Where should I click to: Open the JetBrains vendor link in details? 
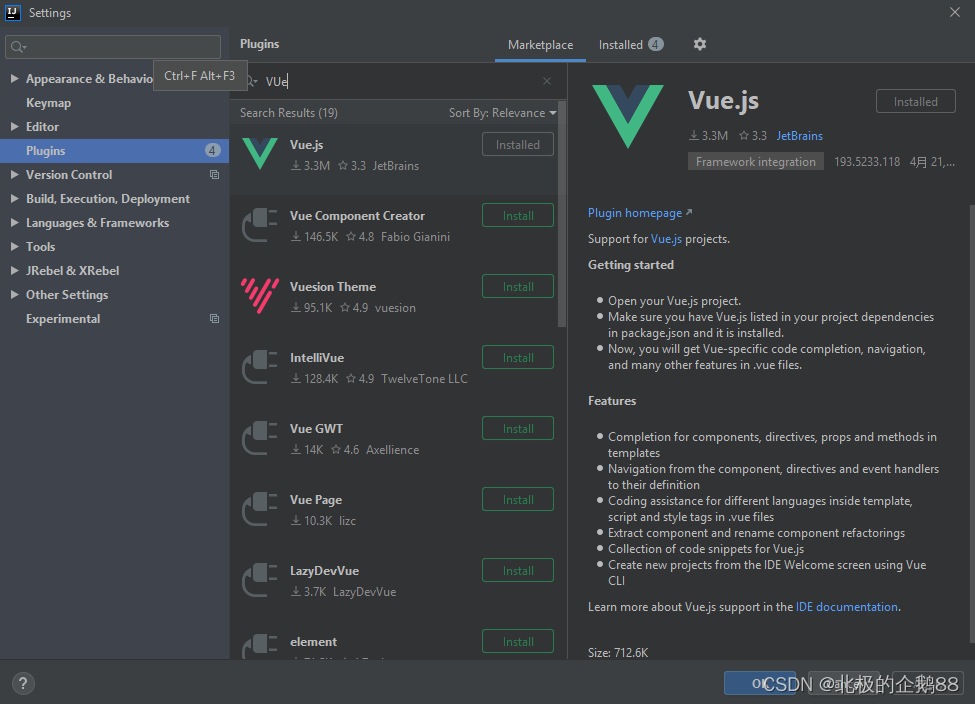[800, 136]
